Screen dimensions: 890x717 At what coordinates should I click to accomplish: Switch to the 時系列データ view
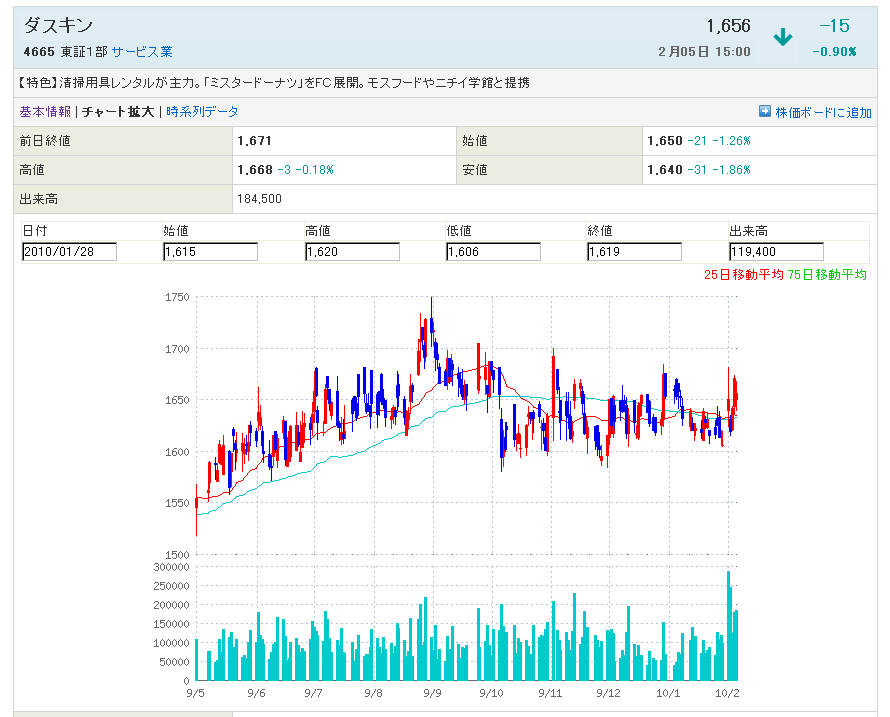coord(202,112)
